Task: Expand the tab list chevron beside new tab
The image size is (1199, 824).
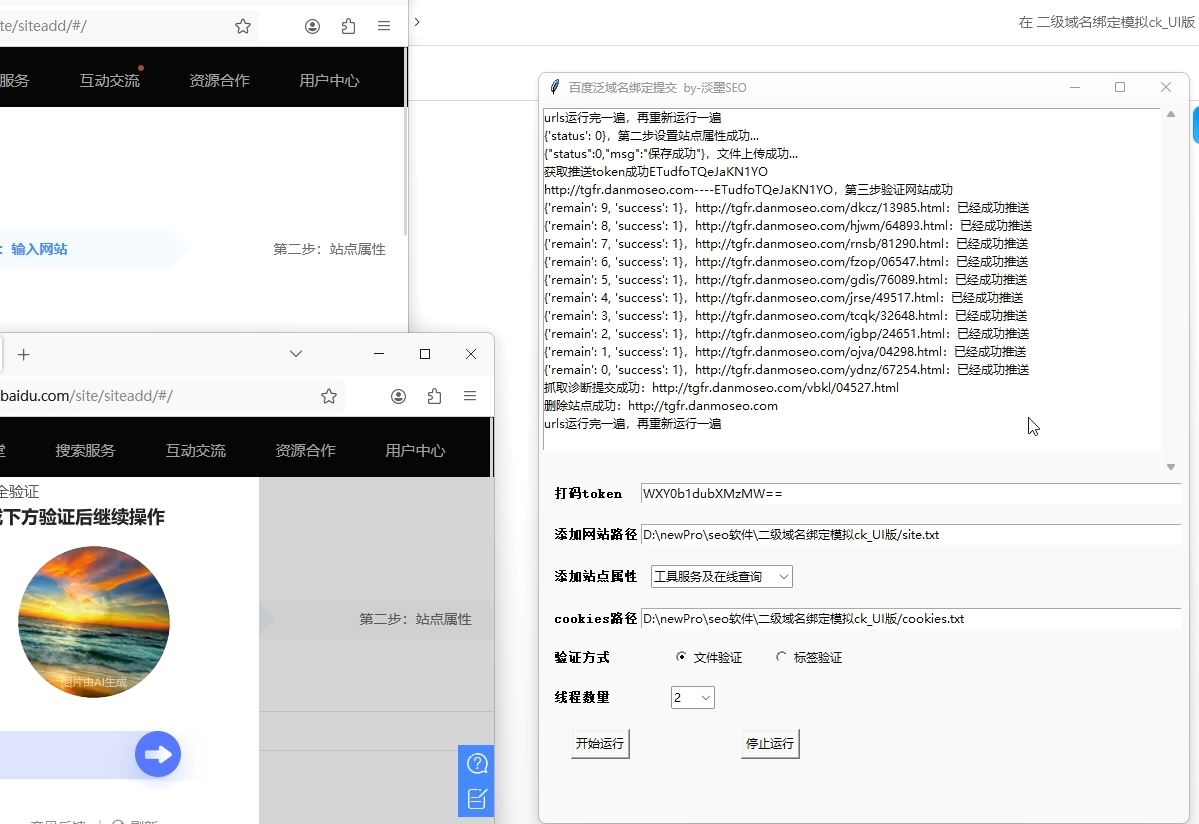Action: (295, 354)
